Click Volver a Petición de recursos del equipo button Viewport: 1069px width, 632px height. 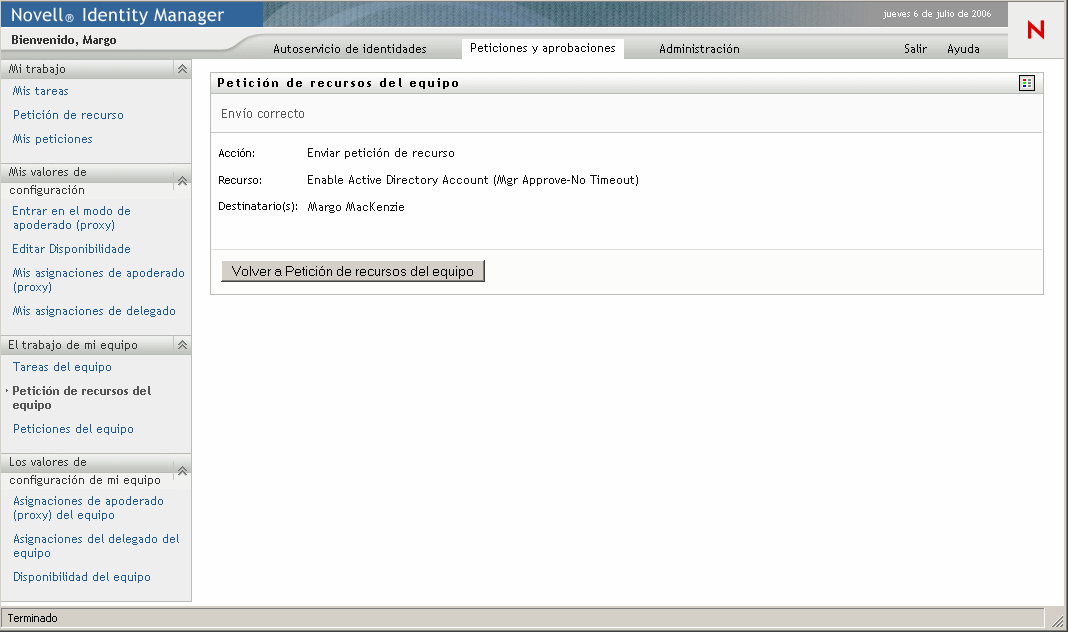click(352, 271)
